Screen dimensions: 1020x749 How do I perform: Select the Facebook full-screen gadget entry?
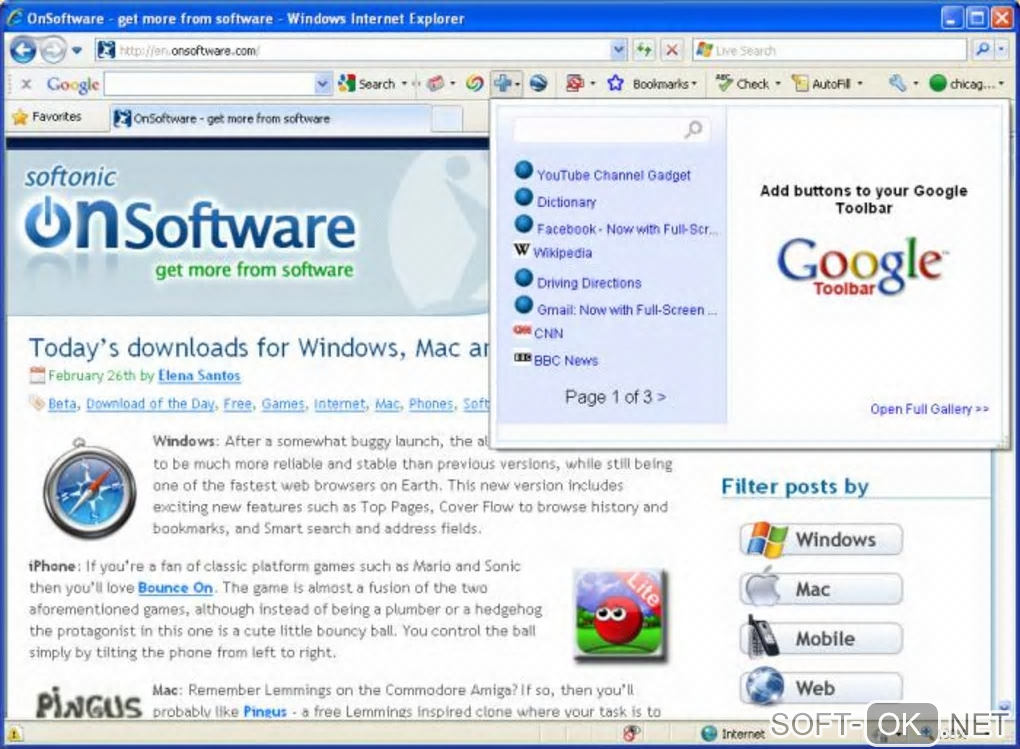click(615, 227)
